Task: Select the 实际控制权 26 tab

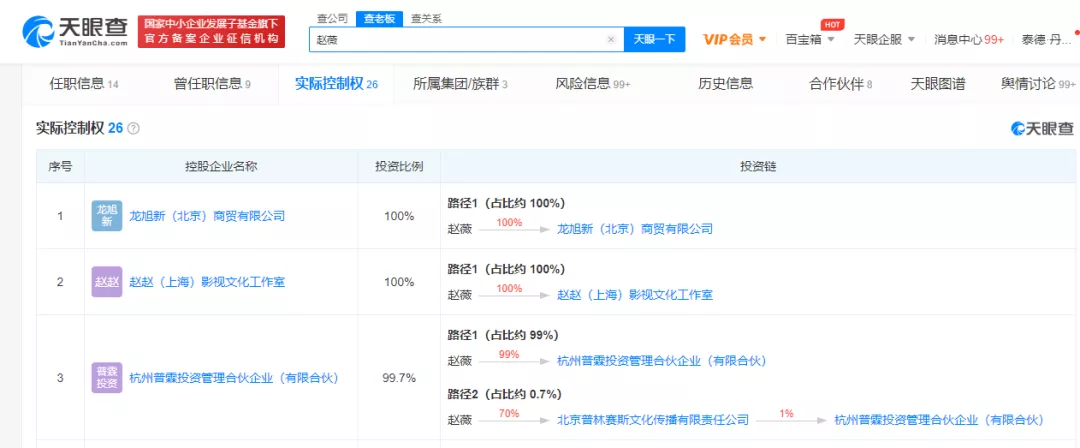Action: click(x=336, y=84)
